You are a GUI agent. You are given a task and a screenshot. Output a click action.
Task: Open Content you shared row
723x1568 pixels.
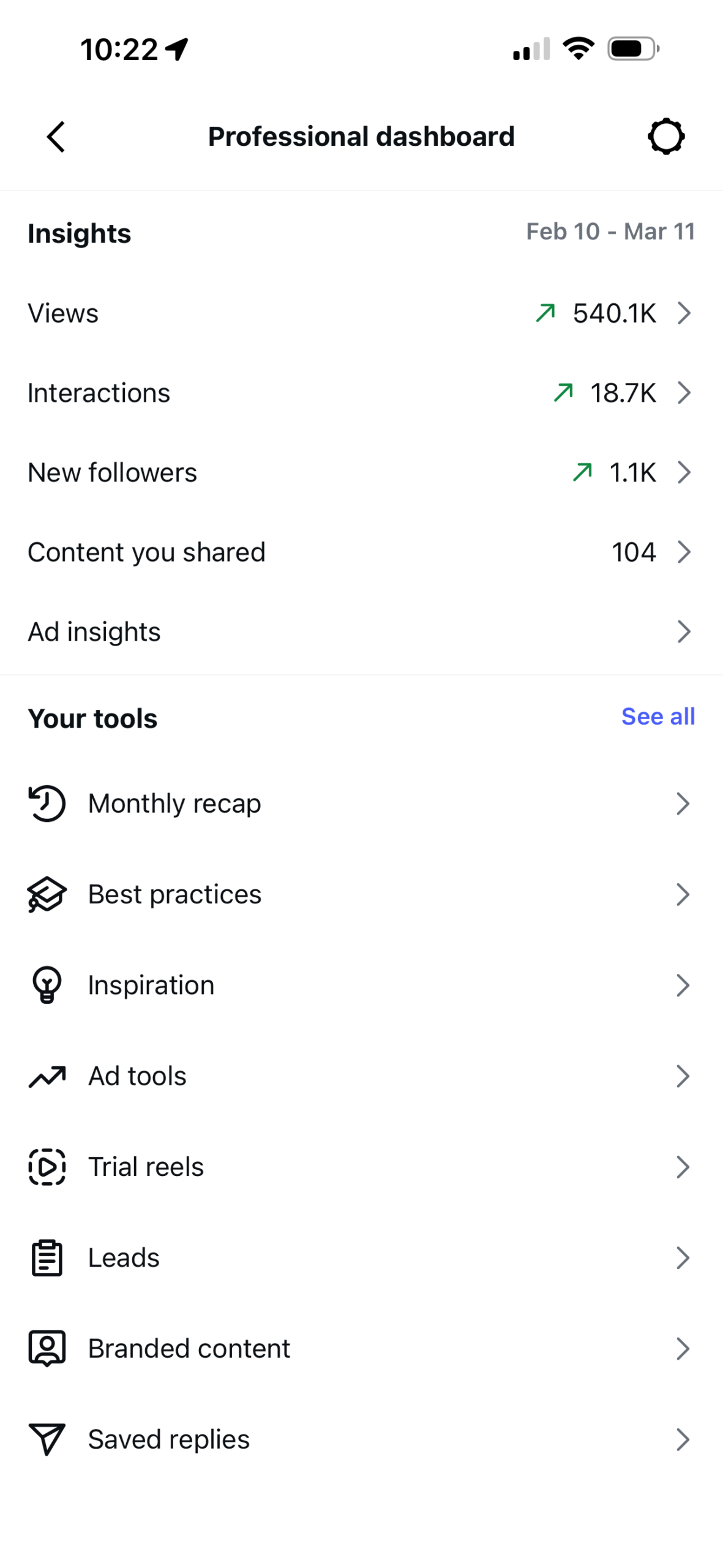(x=361, y=551)
